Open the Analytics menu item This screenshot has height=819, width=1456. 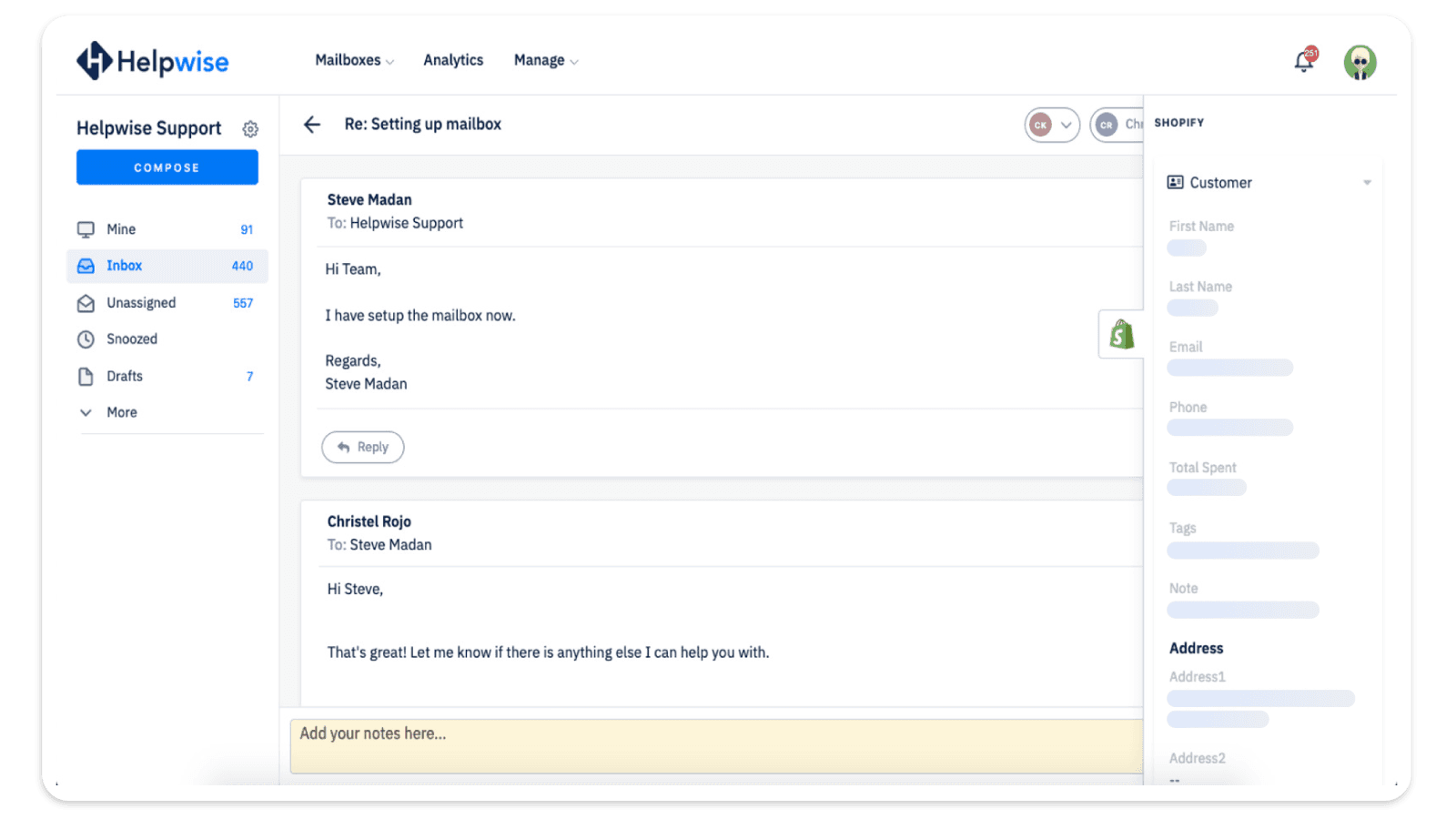point(453,60)
